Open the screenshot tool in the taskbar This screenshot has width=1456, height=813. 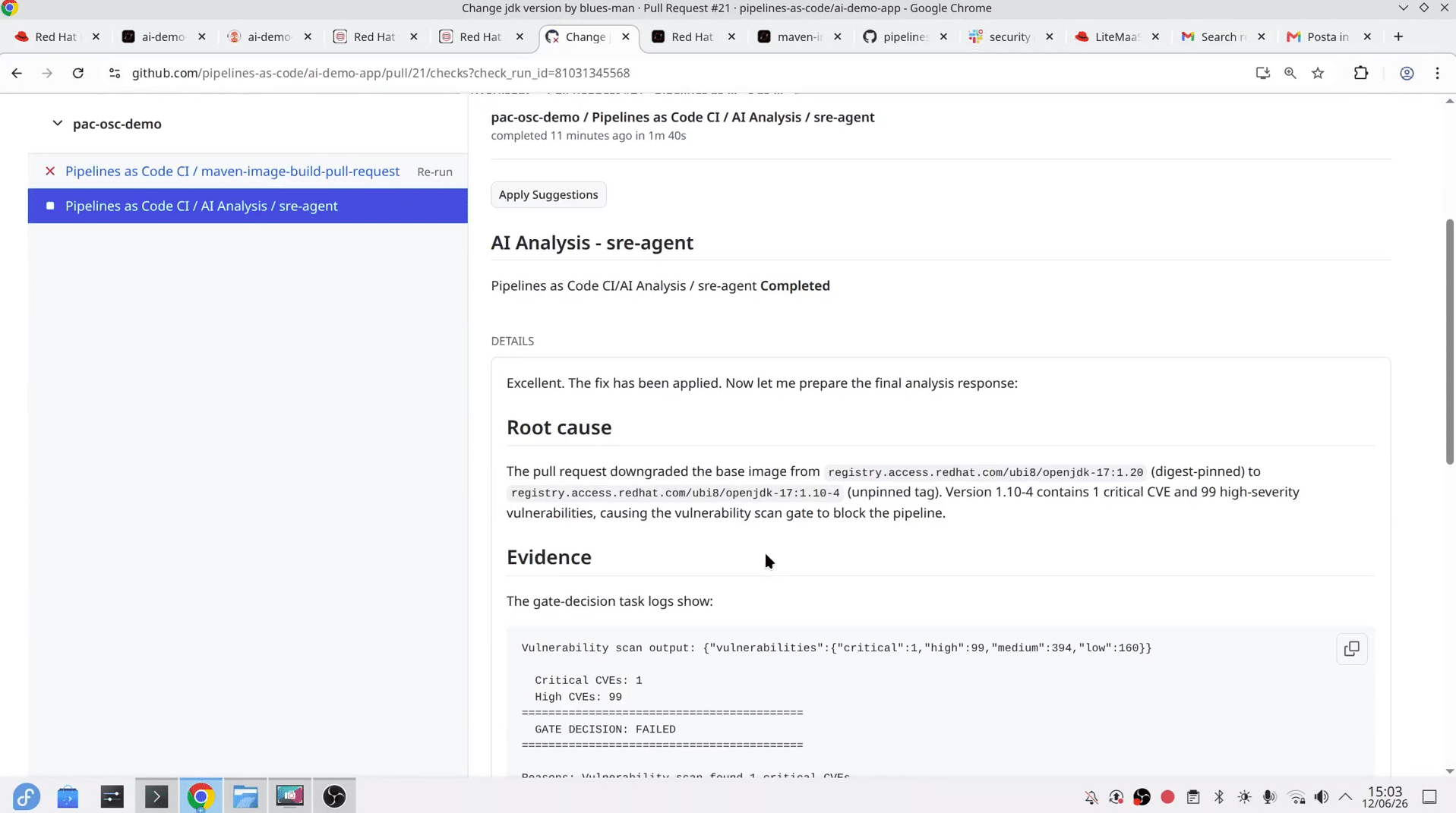pyautogui.click(x=289, y=796)
